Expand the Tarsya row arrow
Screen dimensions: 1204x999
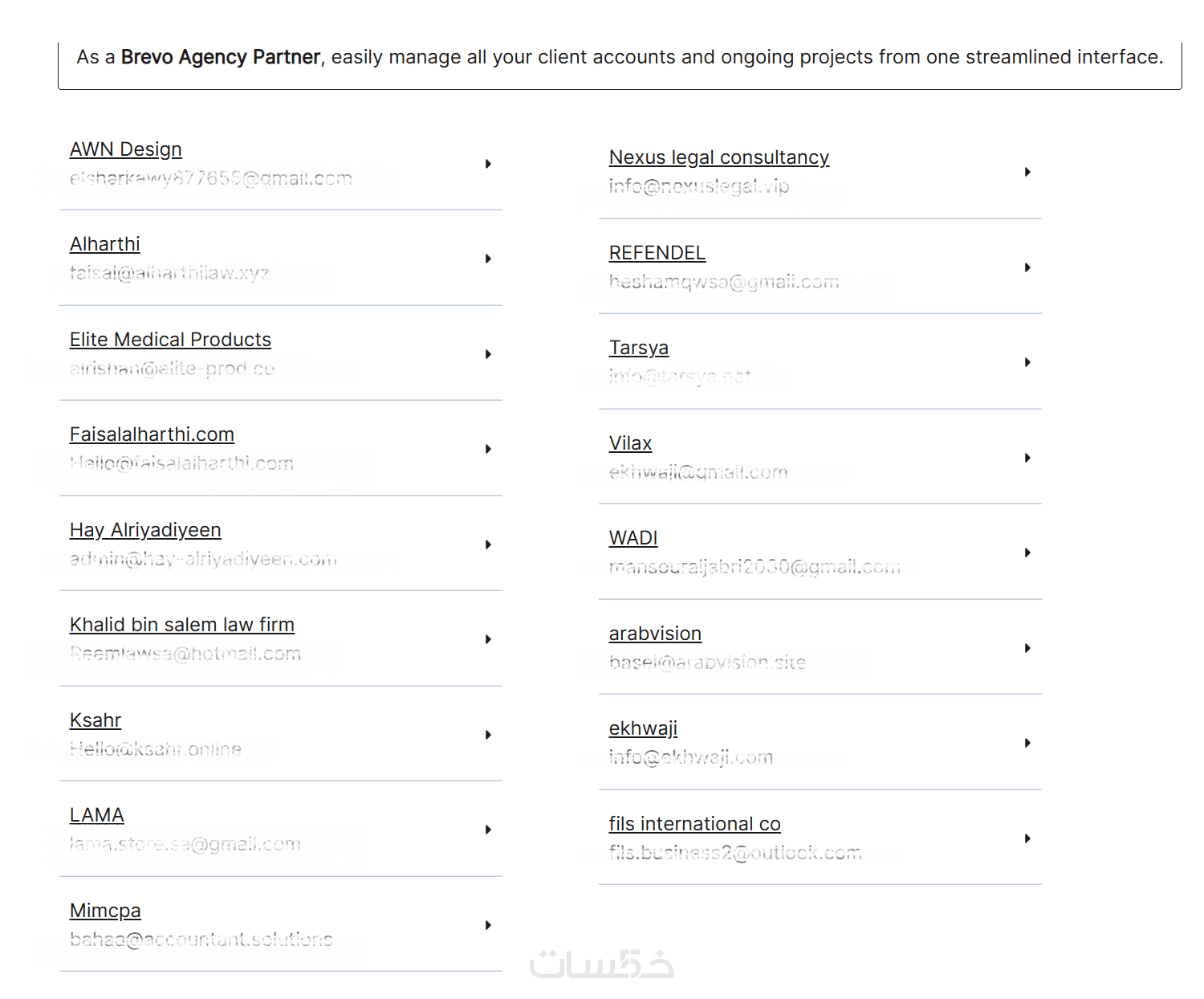tap(1027, 362)
